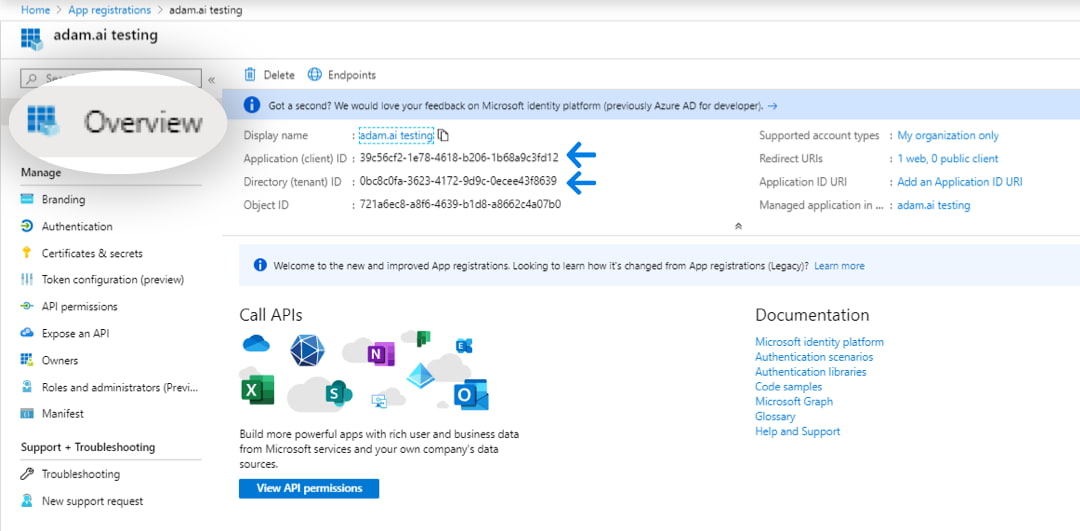The width and height of the screenshot is (1080, 531).
Task: Open Branding settings
Action: click(63, 200)
